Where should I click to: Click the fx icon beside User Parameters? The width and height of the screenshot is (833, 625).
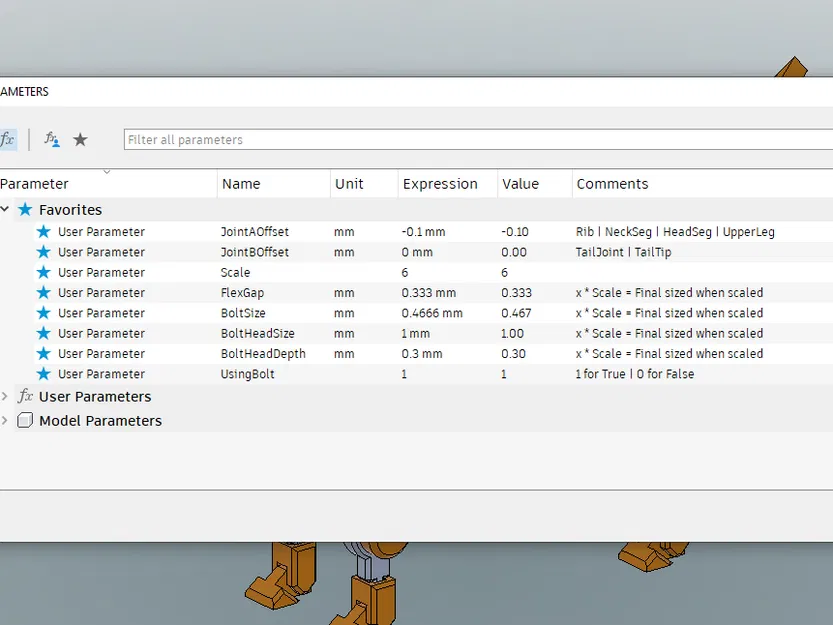[25, 396]
